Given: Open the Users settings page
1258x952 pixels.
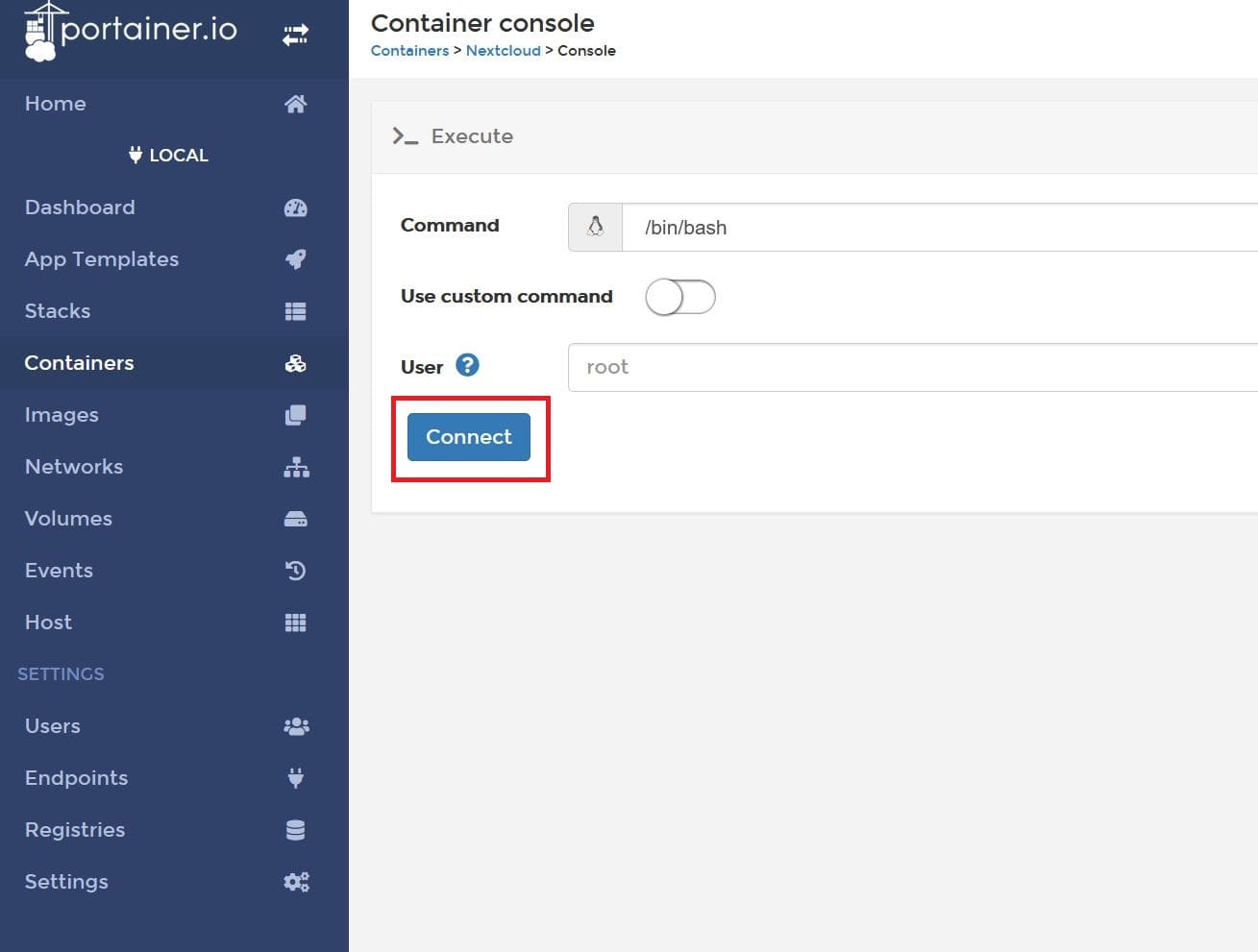Looking at the screenshot, I should tap(53, 726).
